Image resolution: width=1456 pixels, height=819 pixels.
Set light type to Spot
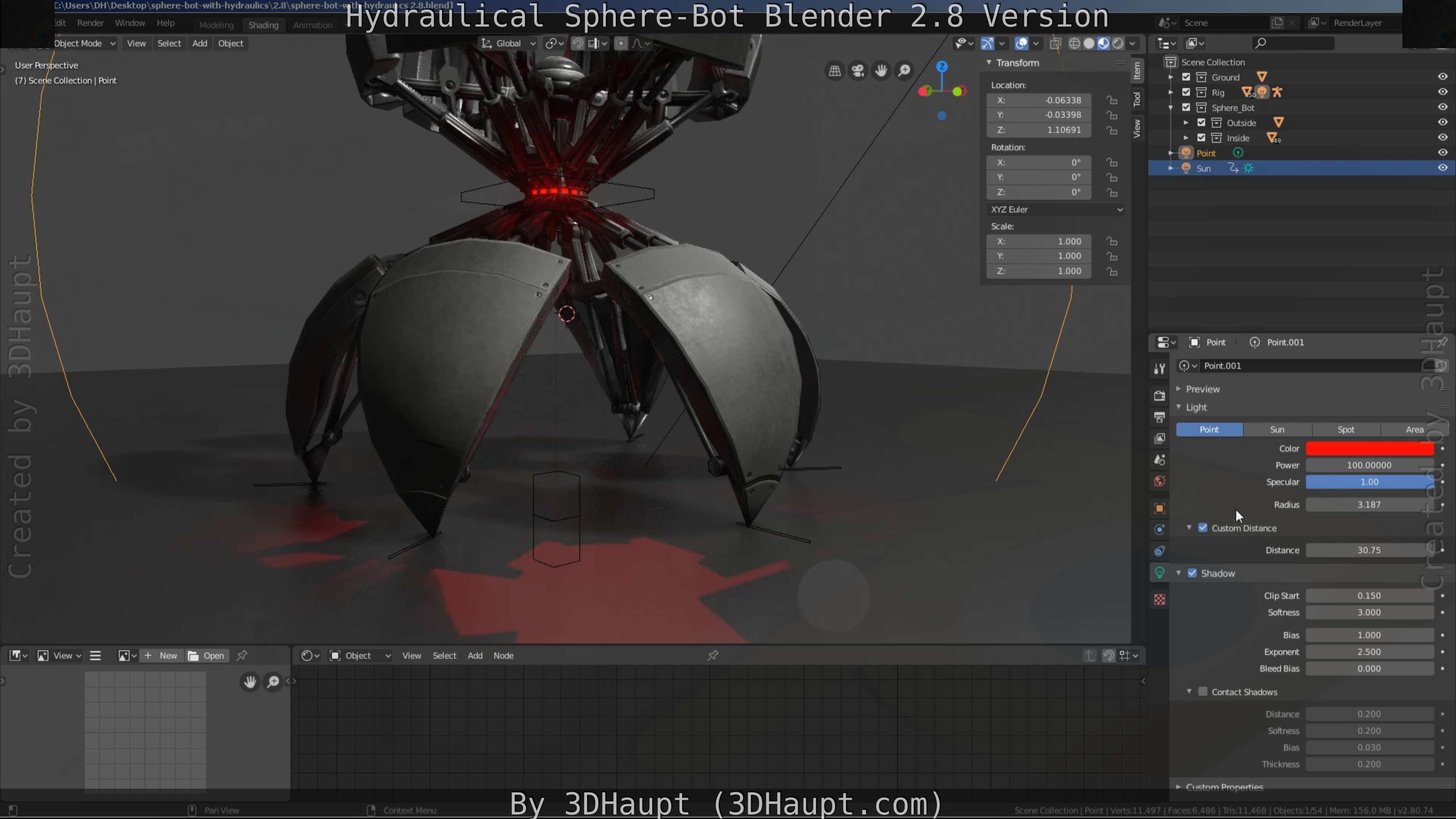click(x=1346, y=430)
